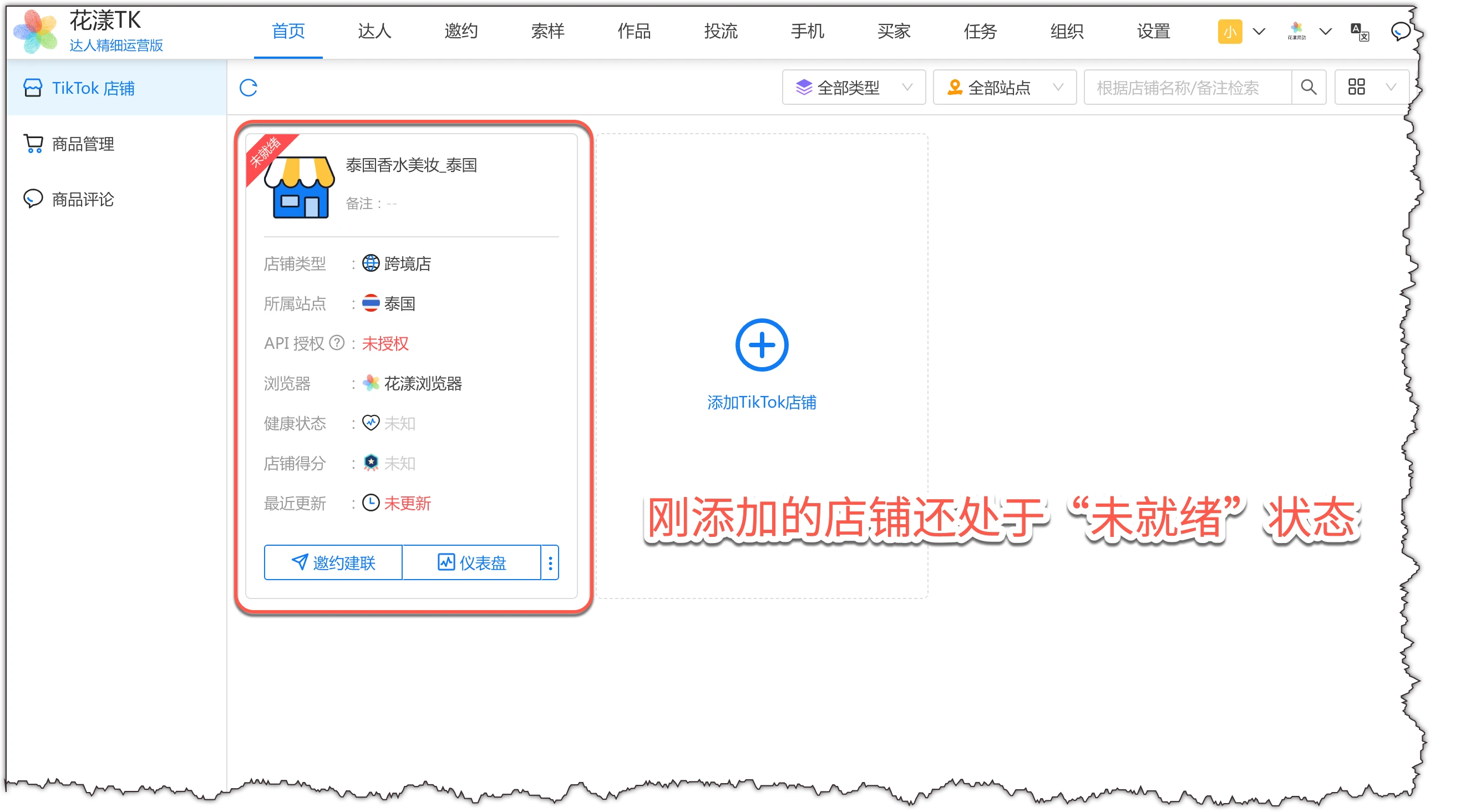1471x812 pixels.
Task: Click the health status heart icon
Action: [371, 423]
